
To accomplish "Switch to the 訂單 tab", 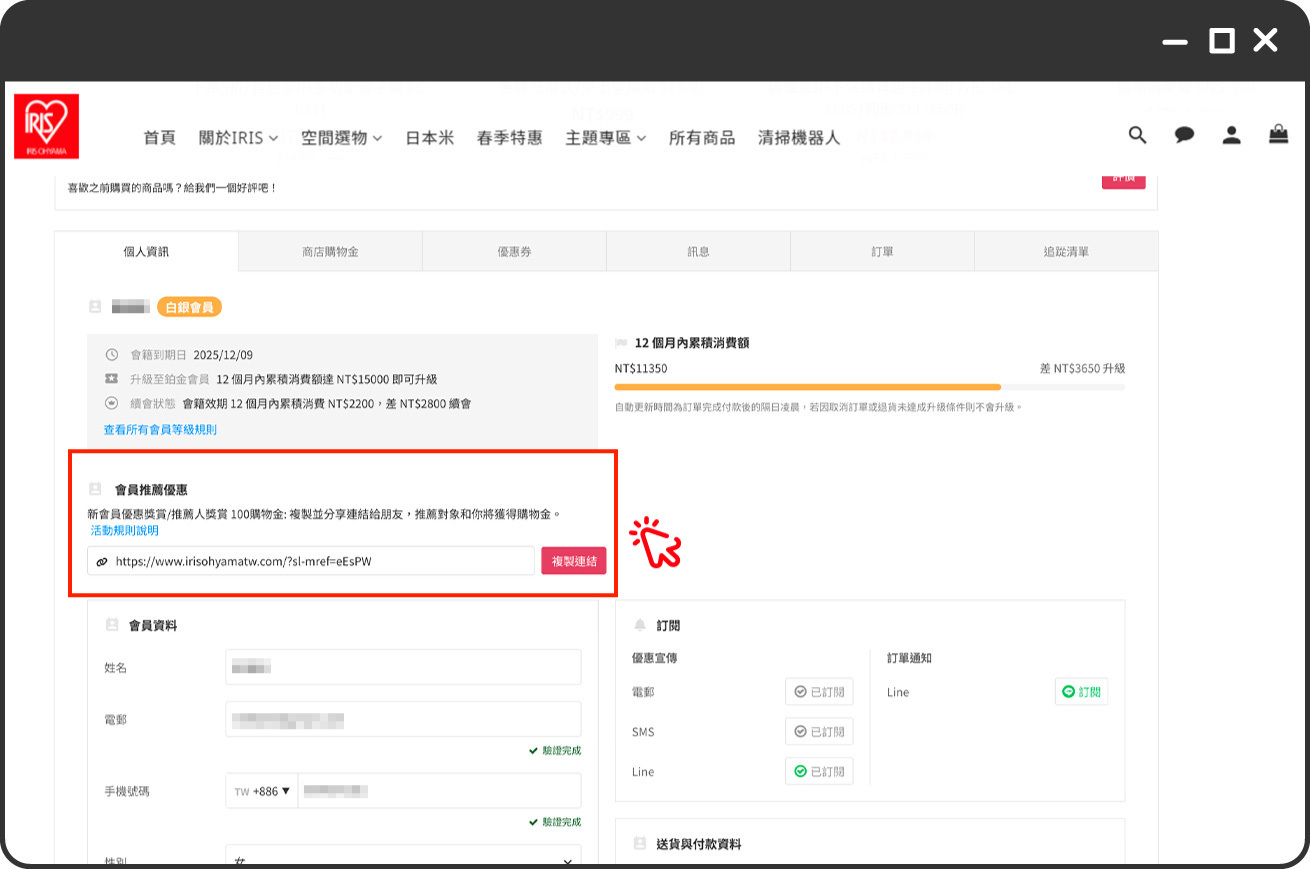I will [882, 252].
